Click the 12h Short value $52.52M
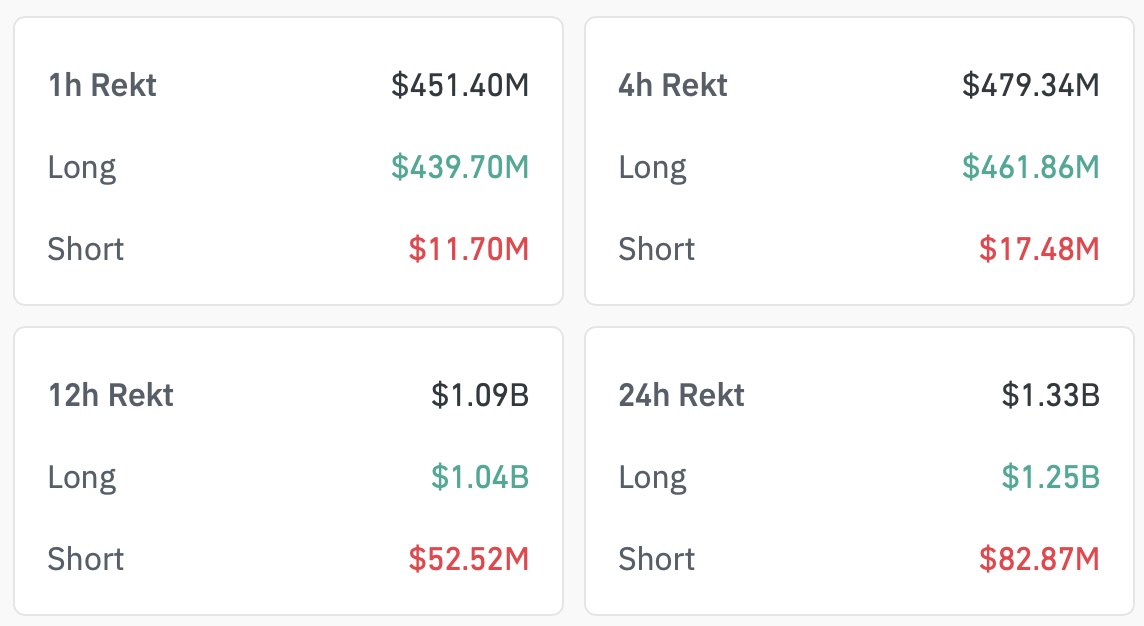The height and width of the screenshot is (626, 1144). pos(468,559)
